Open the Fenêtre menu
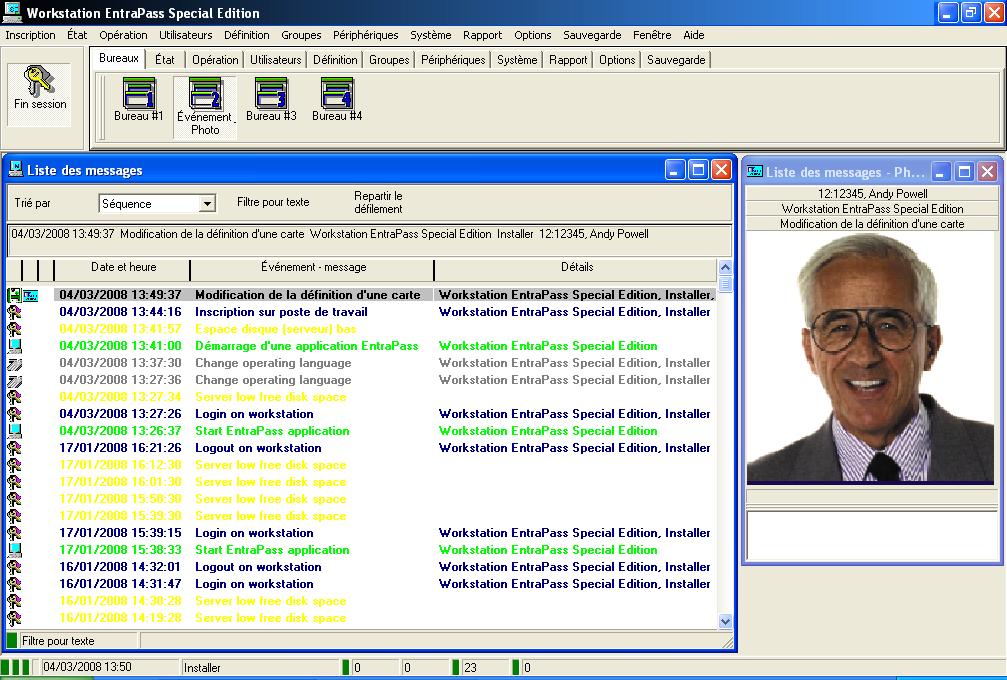This screenshot has height=680, width=1007. pyautogui.click(x=652, y=35)
